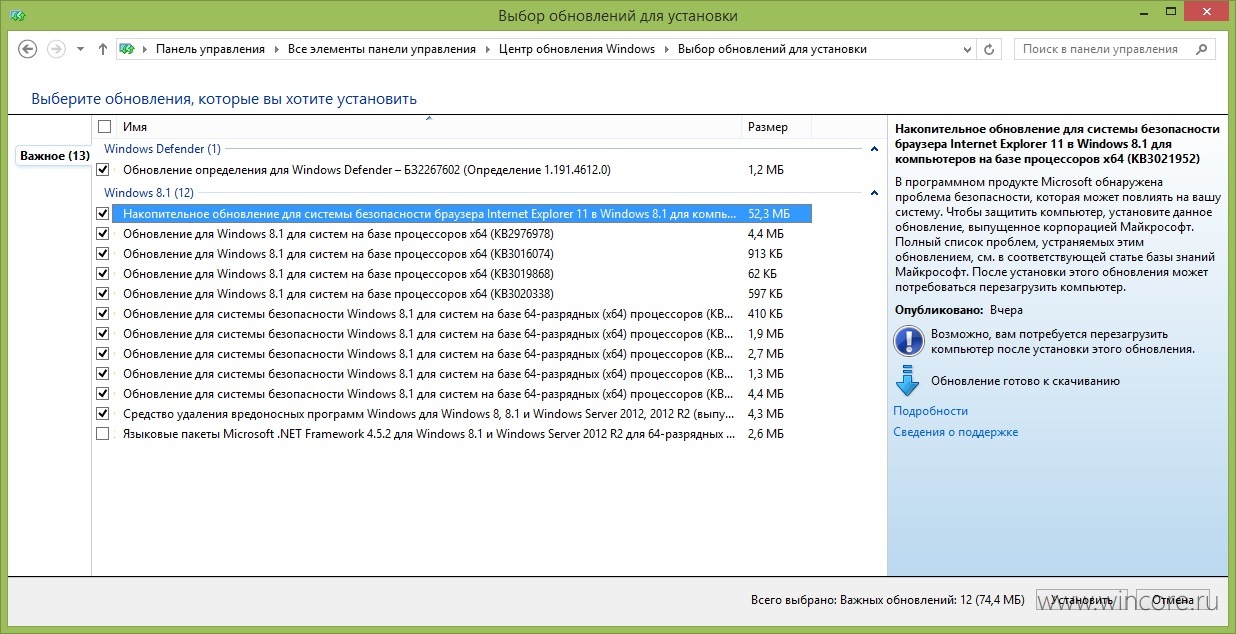Expand the arrow after "Панель управления" breadcrumb
Image resolution: width=1236 pixels, height=634 pixels.
[276, 49]
